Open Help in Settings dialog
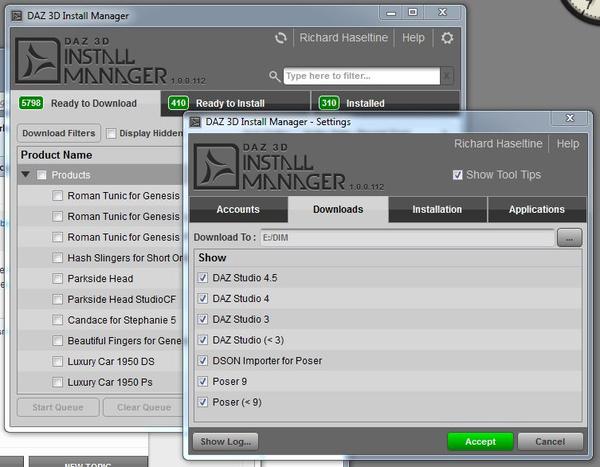This screenshot has height=467, width=600. coord(568,144)
